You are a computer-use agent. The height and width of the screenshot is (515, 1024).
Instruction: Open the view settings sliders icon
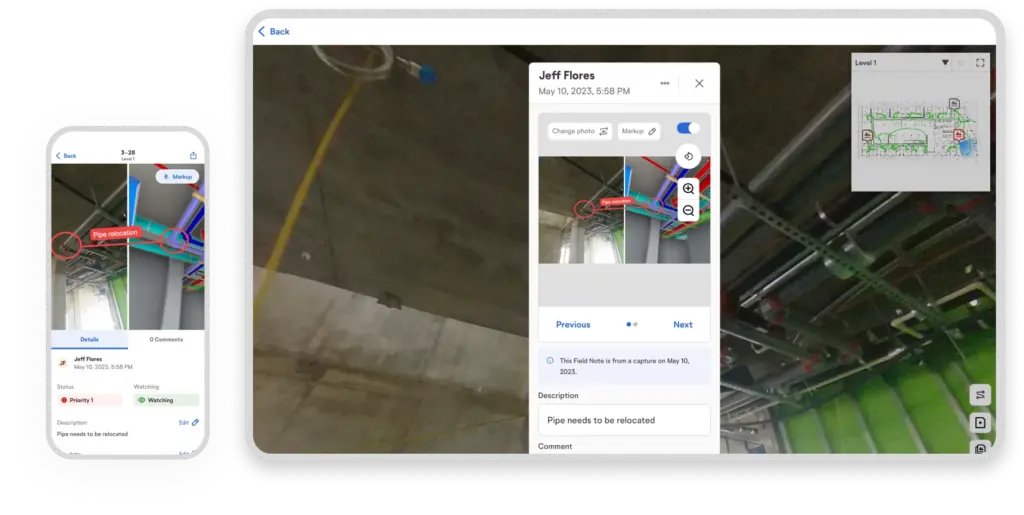point(980,394)
